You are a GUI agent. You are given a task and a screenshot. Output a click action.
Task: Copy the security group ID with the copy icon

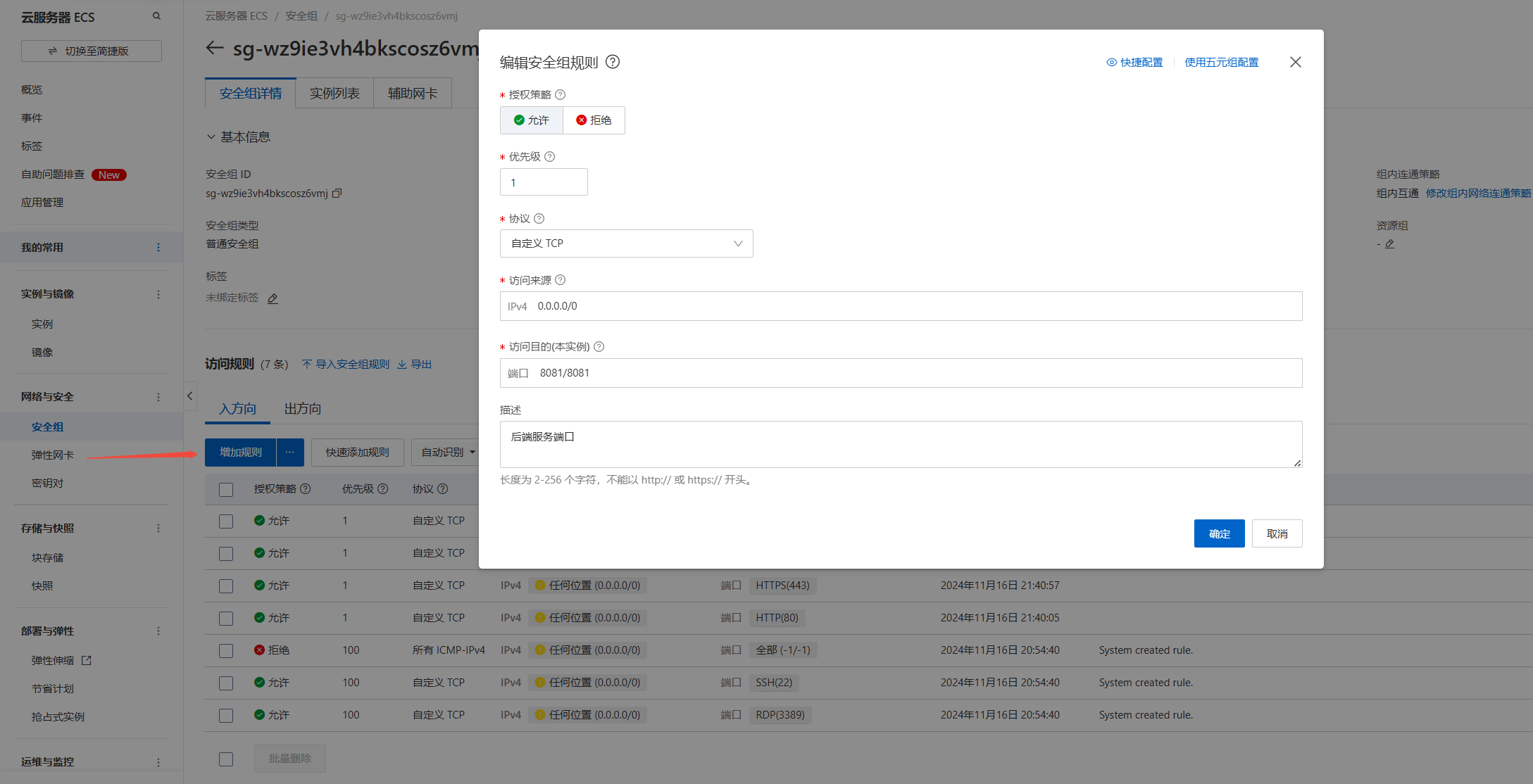point(337,193)
